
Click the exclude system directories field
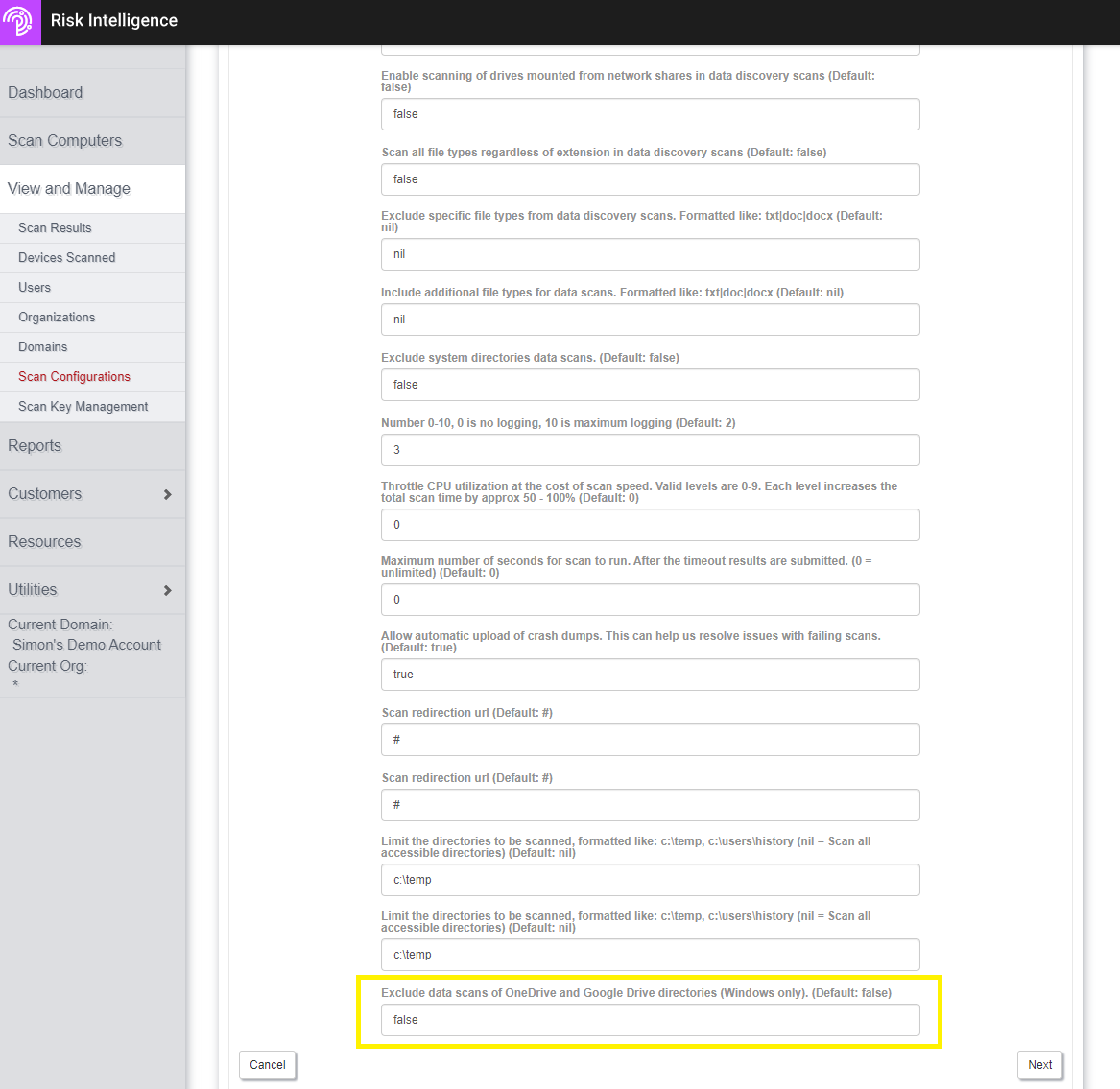(x=650, y=385)
